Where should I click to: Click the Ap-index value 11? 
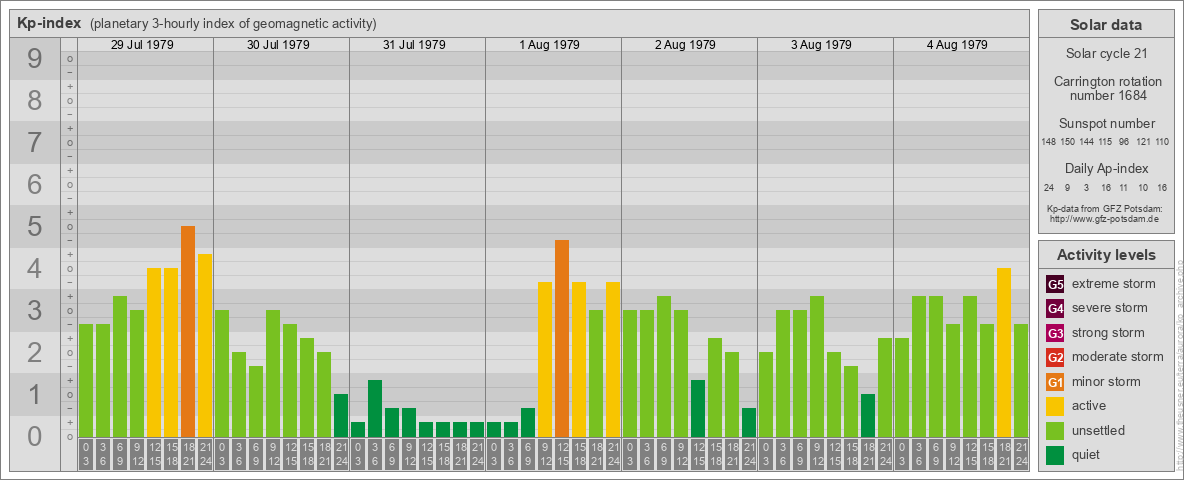click(1124, 187)
